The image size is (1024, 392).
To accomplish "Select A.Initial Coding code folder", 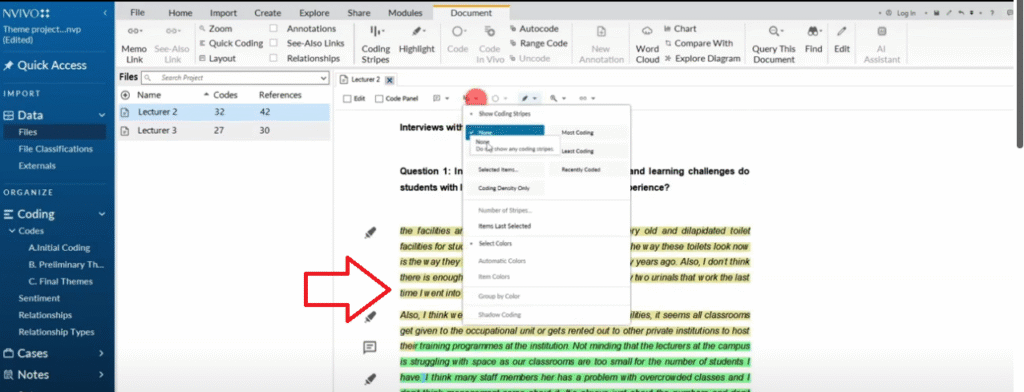I will (x=59, y=248).
